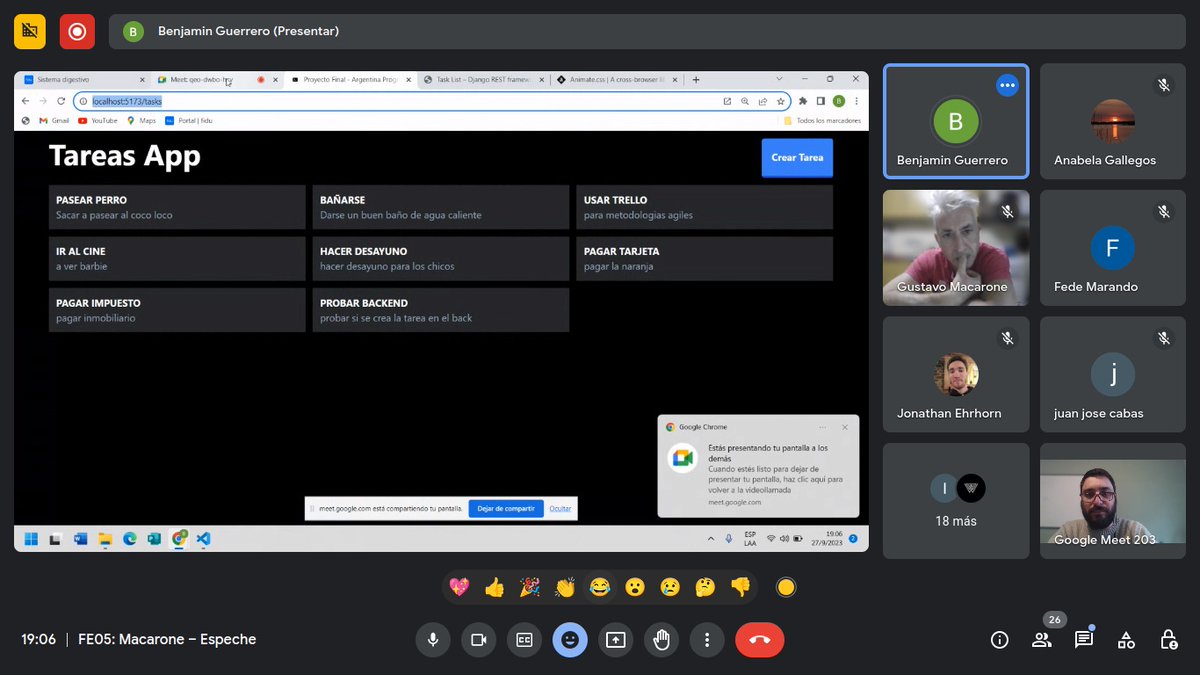Toggle the microphone

[x=433, y=640]
